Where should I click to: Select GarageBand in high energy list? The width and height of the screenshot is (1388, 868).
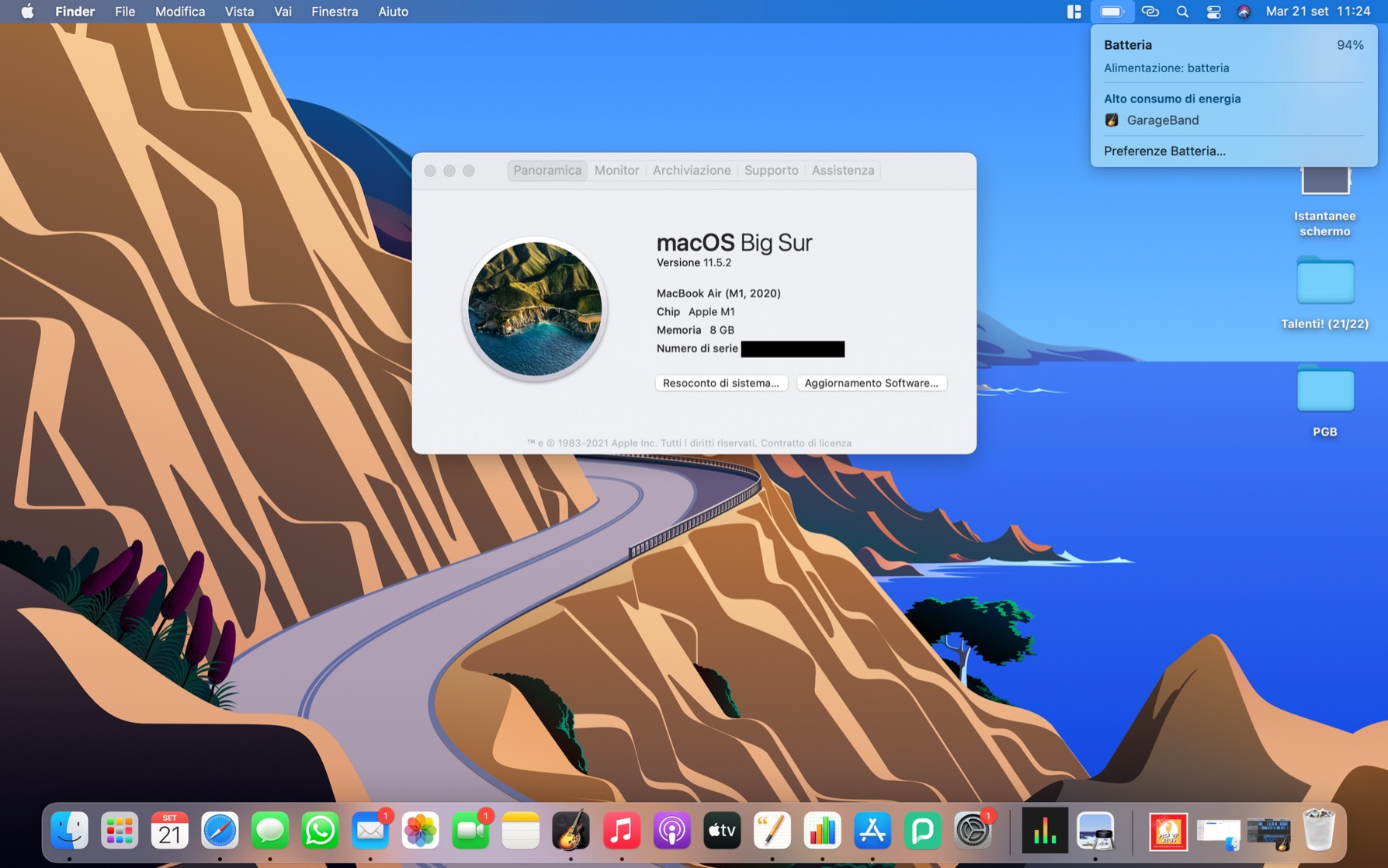tap(1233, 120)
